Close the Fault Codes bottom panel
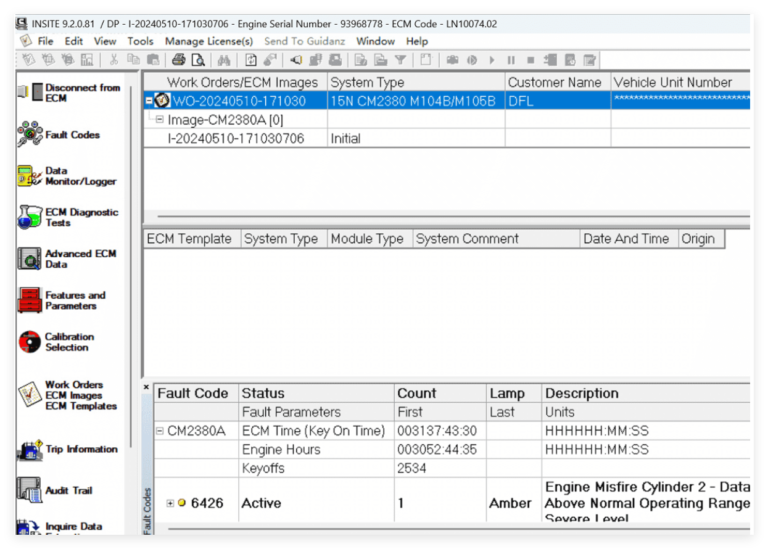 [x=146, y=387]
